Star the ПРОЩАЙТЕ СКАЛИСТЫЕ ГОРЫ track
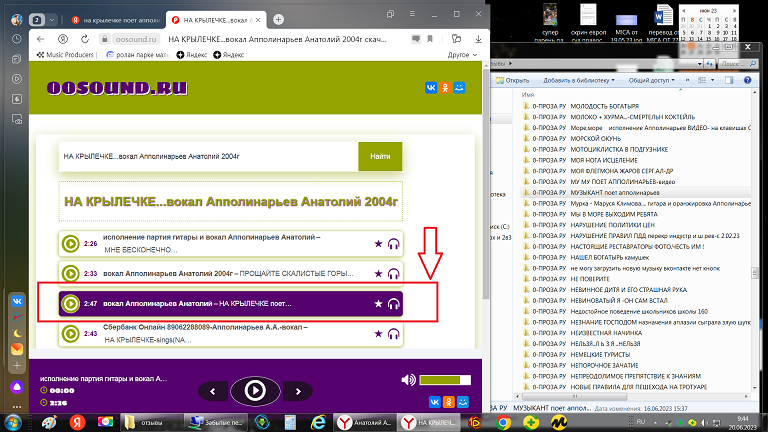The image size is (768, 432). click(378, 273)
